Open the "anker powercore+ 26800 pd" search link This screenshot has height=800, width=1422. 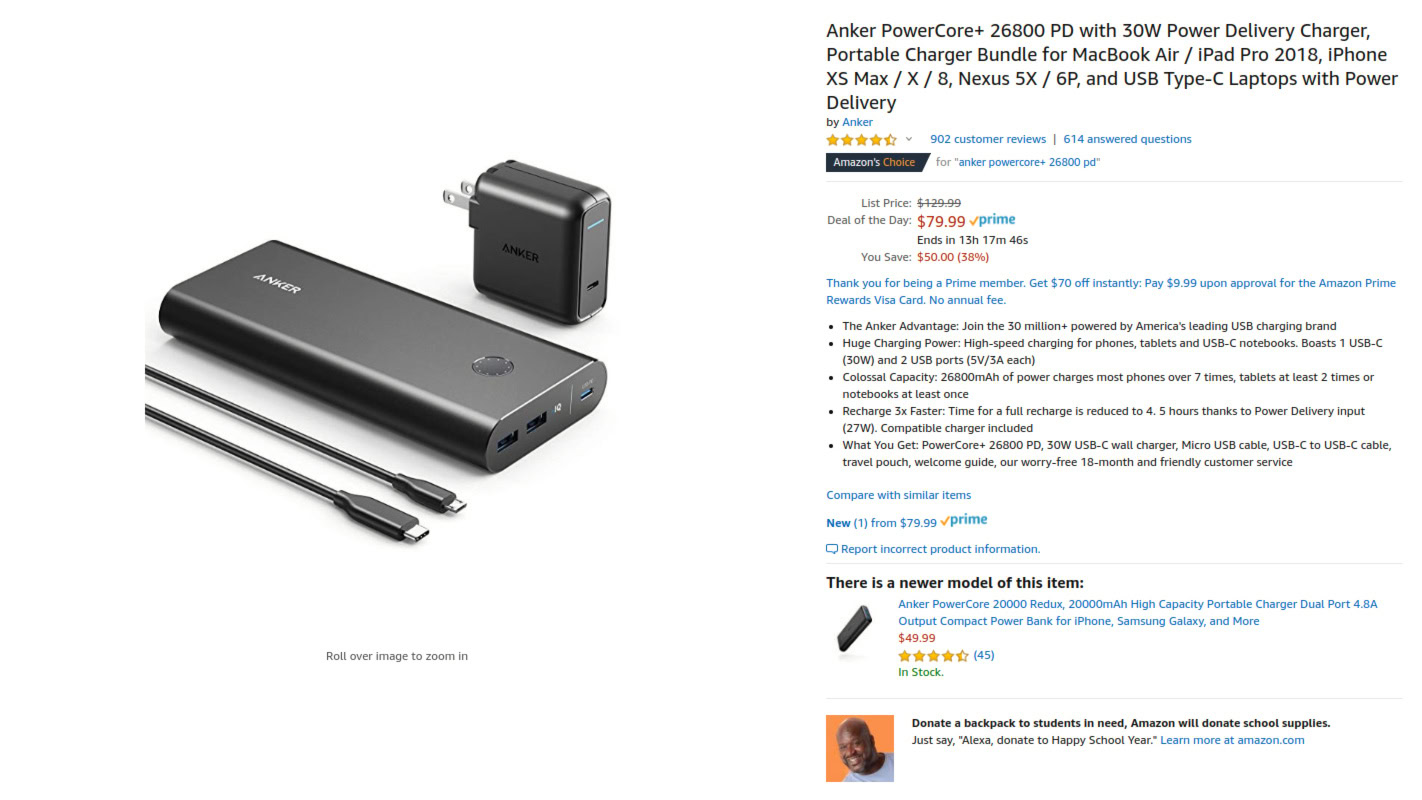[1027, 162]
